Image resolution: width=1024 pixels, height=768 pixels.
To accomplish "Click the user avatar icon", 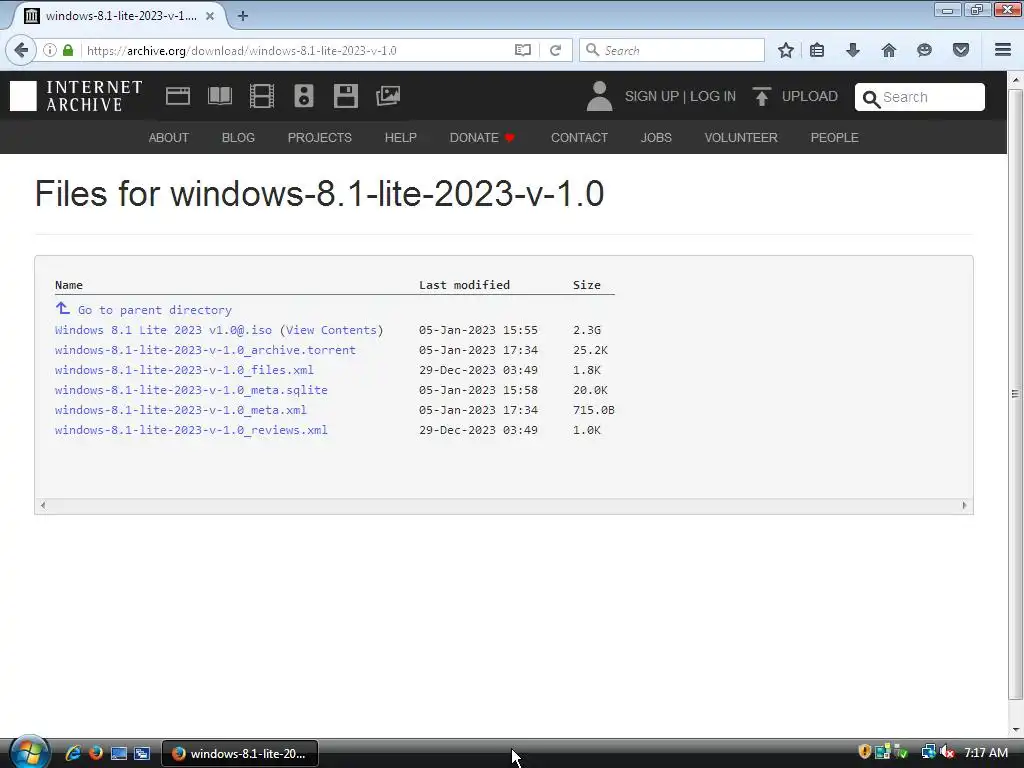I will 599,96.
